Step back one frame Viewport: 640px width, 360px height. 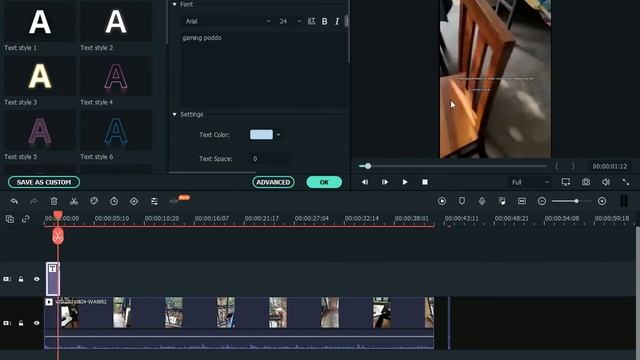pos(364,182)
